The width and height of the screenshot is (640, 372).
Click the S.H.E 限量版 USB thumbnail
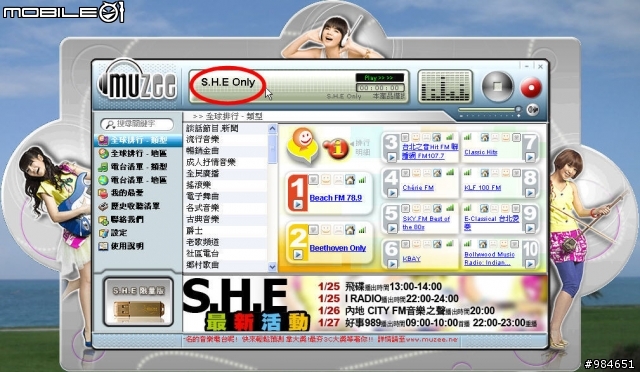[x=138, y=302]
